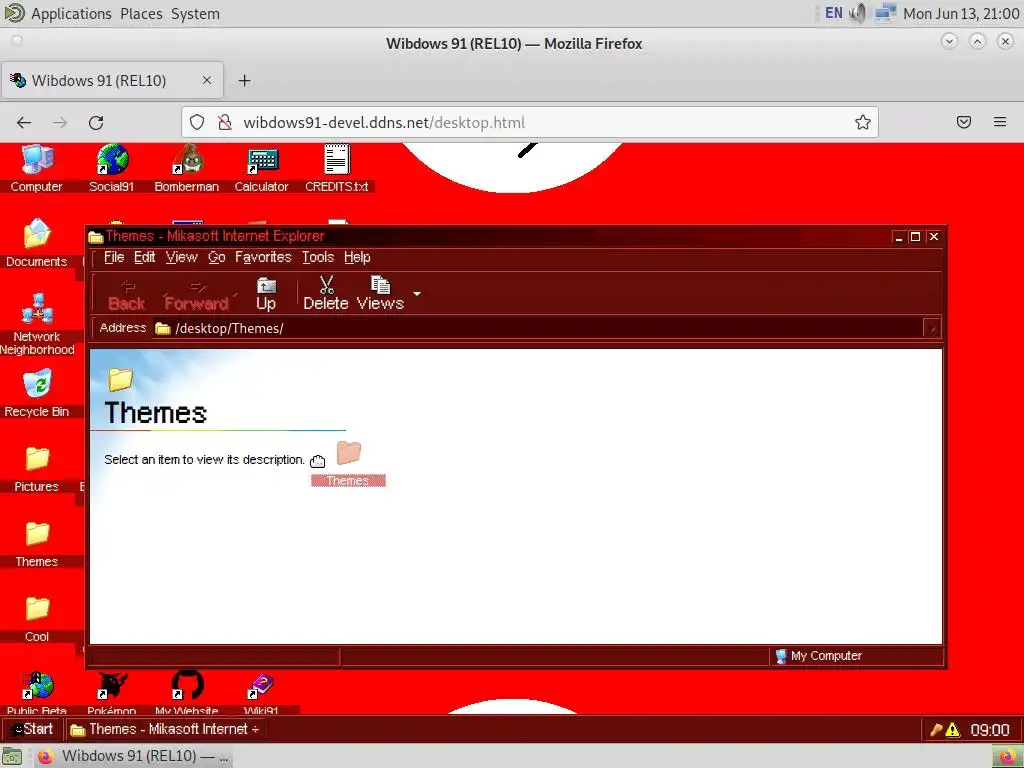Click the Wibdows 91 Start button
Viewport: 1024px width, 768px height.
tap(32, 729)
